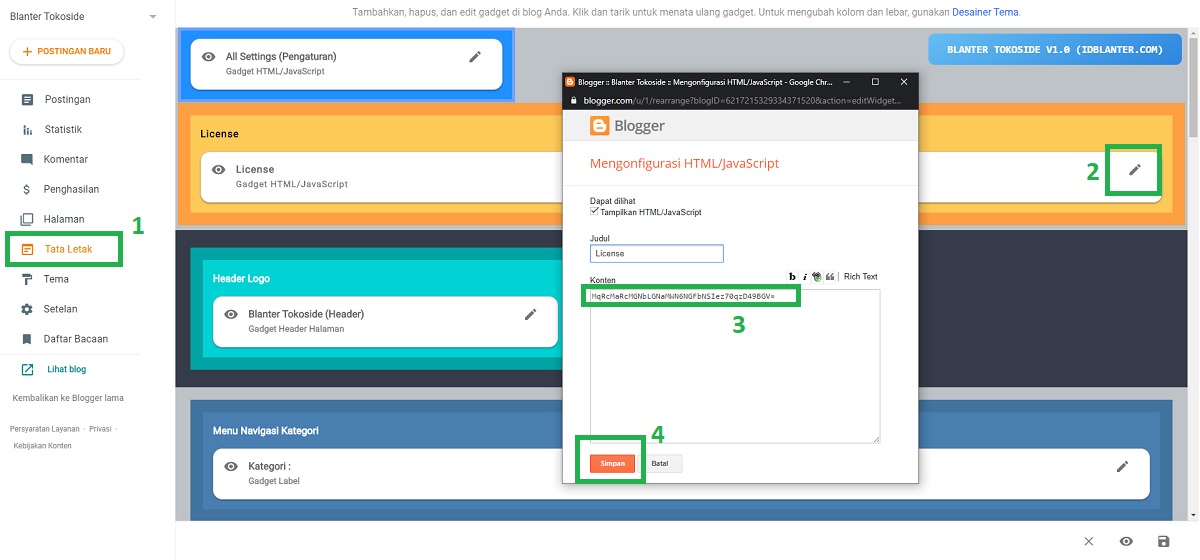Click the Blogger logo in the popup
Image resolution: width=1200 pixels, height=560 pixels.
pos(628,126)
